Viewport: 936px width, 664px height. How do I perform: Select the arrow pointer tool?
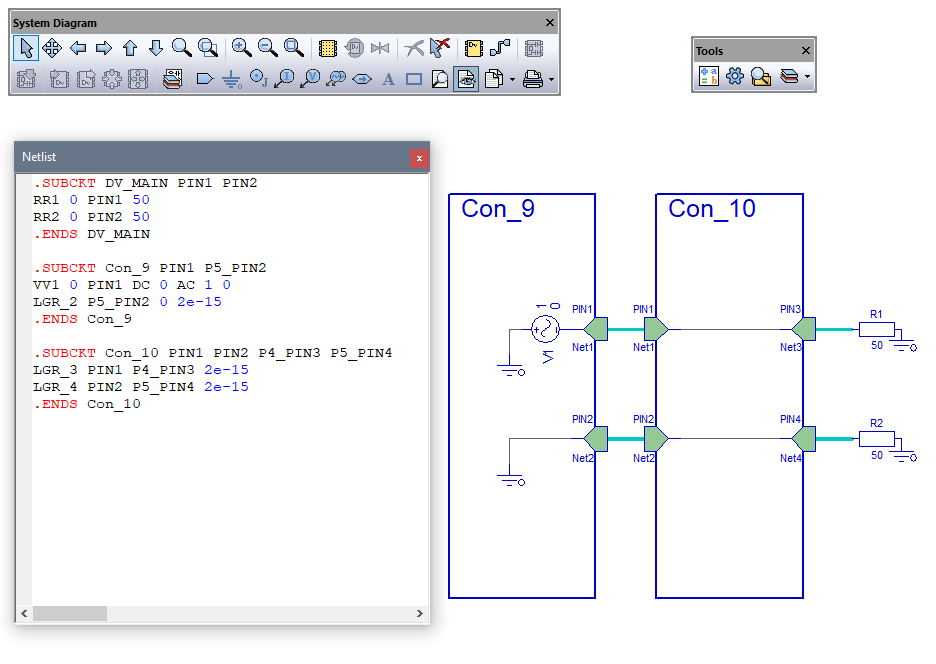(26, 47)
